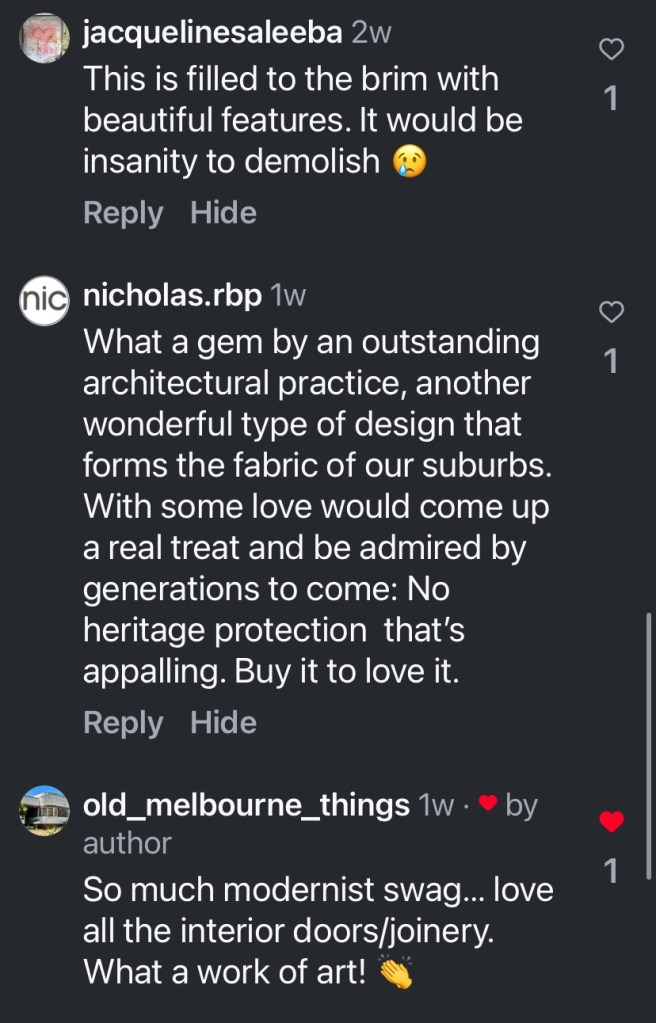Open jacquelinesaleeba username link

(213, 33)
